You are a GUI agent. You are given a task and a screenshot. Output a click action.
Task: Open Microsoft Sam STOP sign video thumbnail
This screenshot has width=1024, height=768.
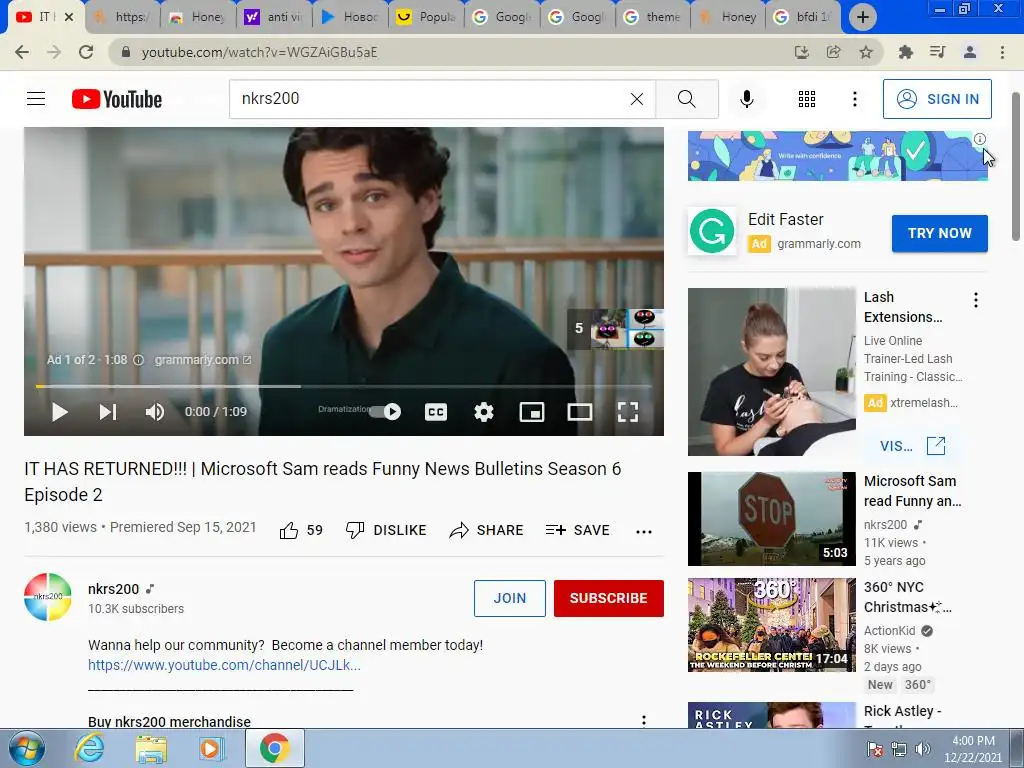tap(771, 519)
